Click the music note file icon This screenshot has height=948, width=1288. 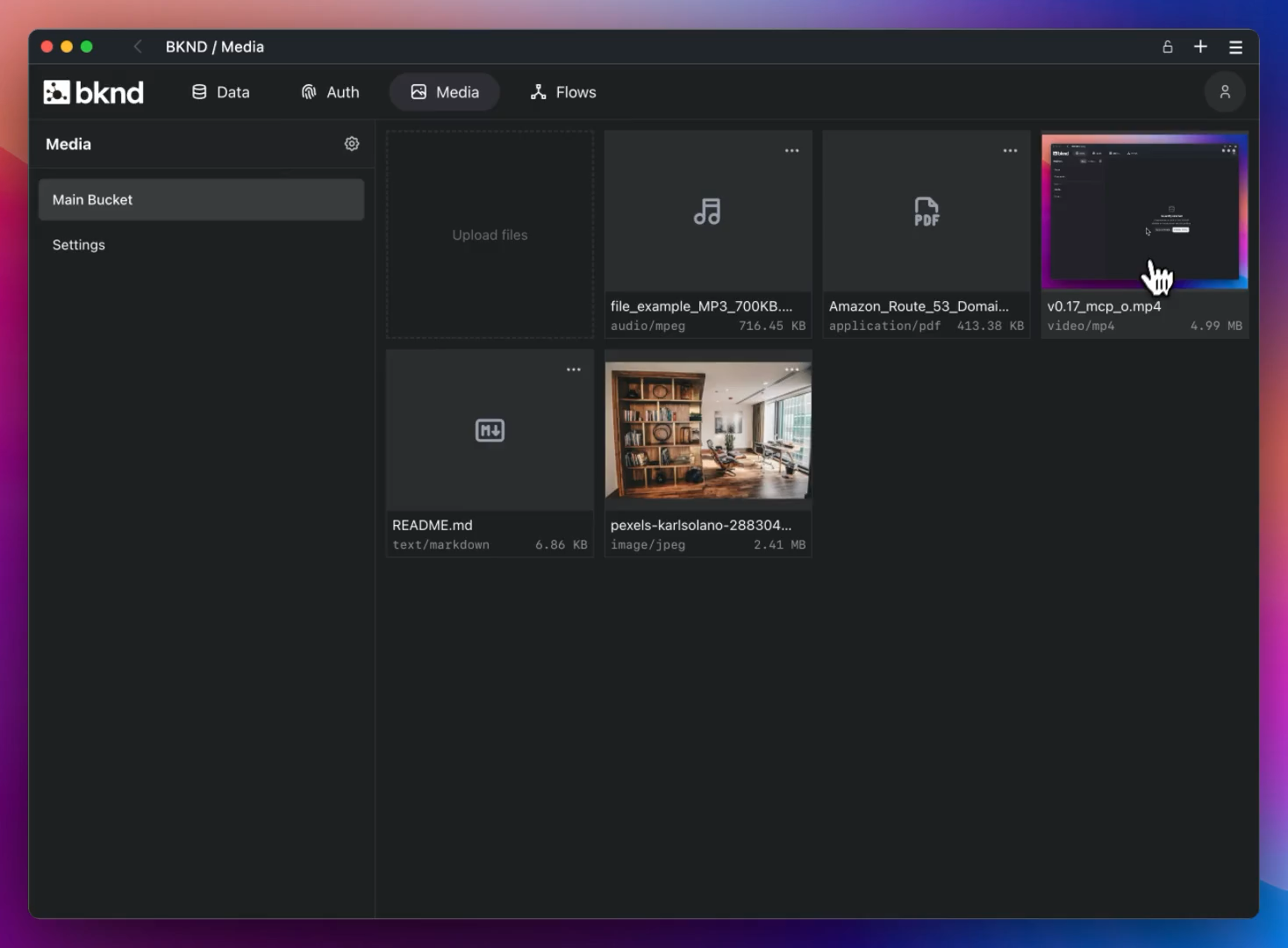(707, 212)
